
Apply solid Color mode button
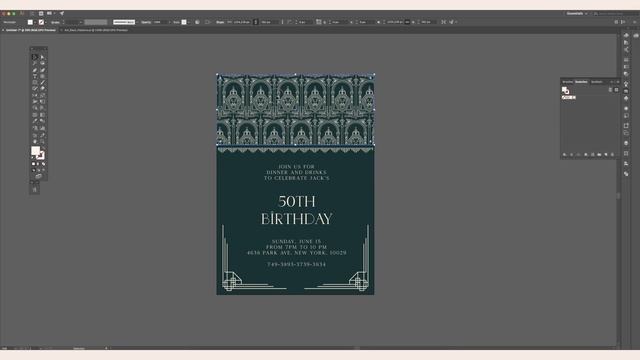(33, 164)
